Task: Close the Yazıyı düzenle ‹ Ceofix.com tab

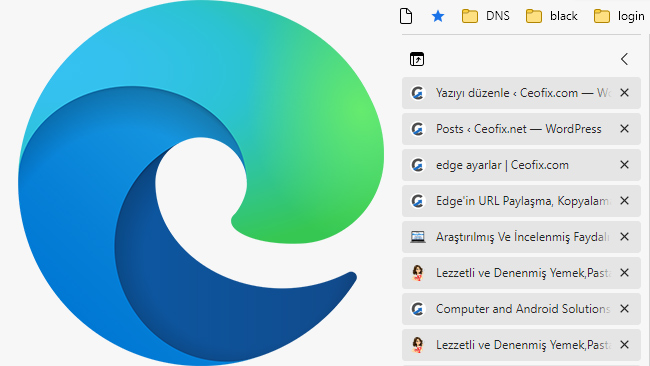Action: coord(624,93)
